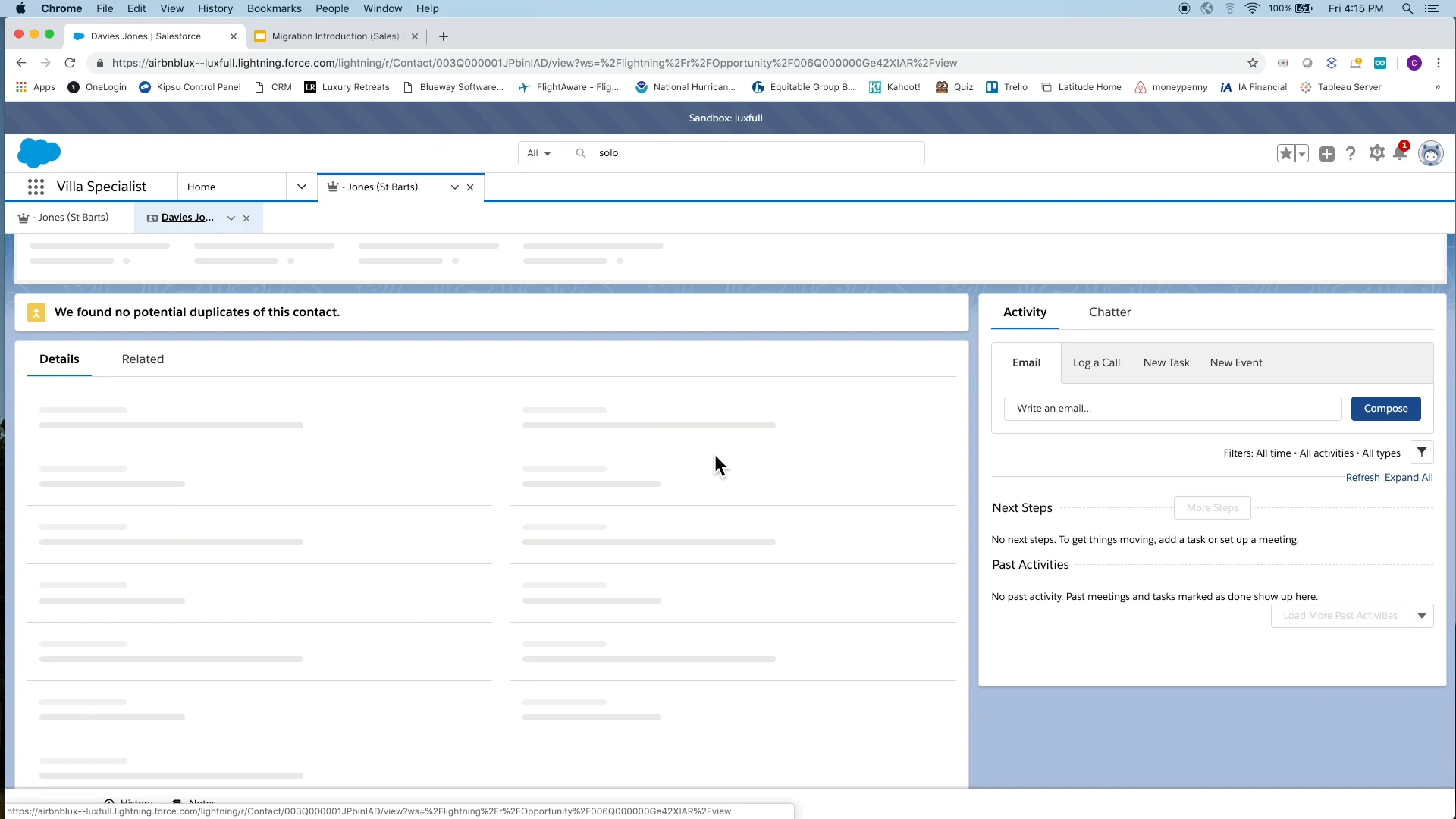Open Salesforce Help question mark icon
Image resolution: width=1456 pixels, height=819 pixels.
(x=1351, y=154)
